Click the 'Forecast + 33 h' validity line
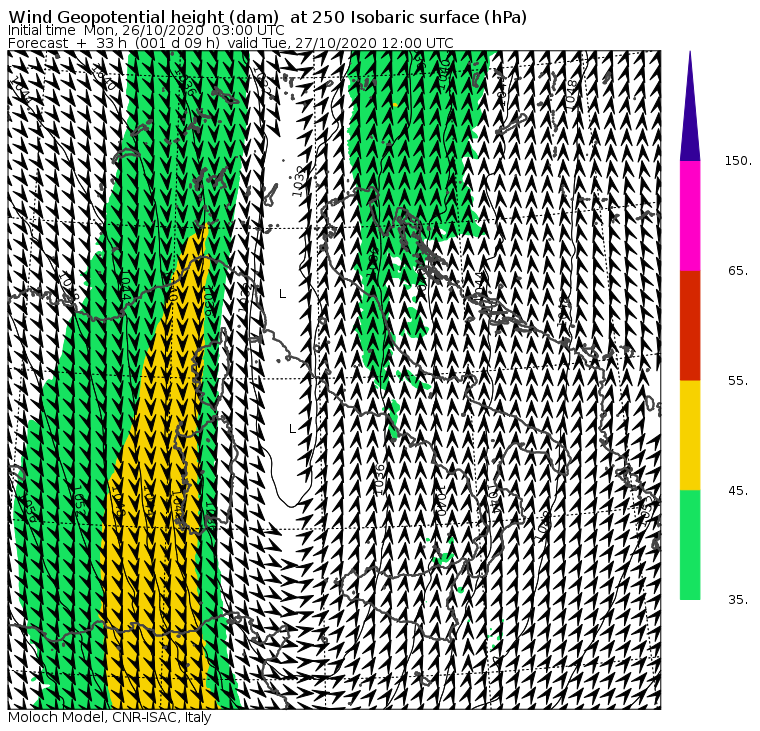Viewport: 760px width, 731px height. point(231,43)
